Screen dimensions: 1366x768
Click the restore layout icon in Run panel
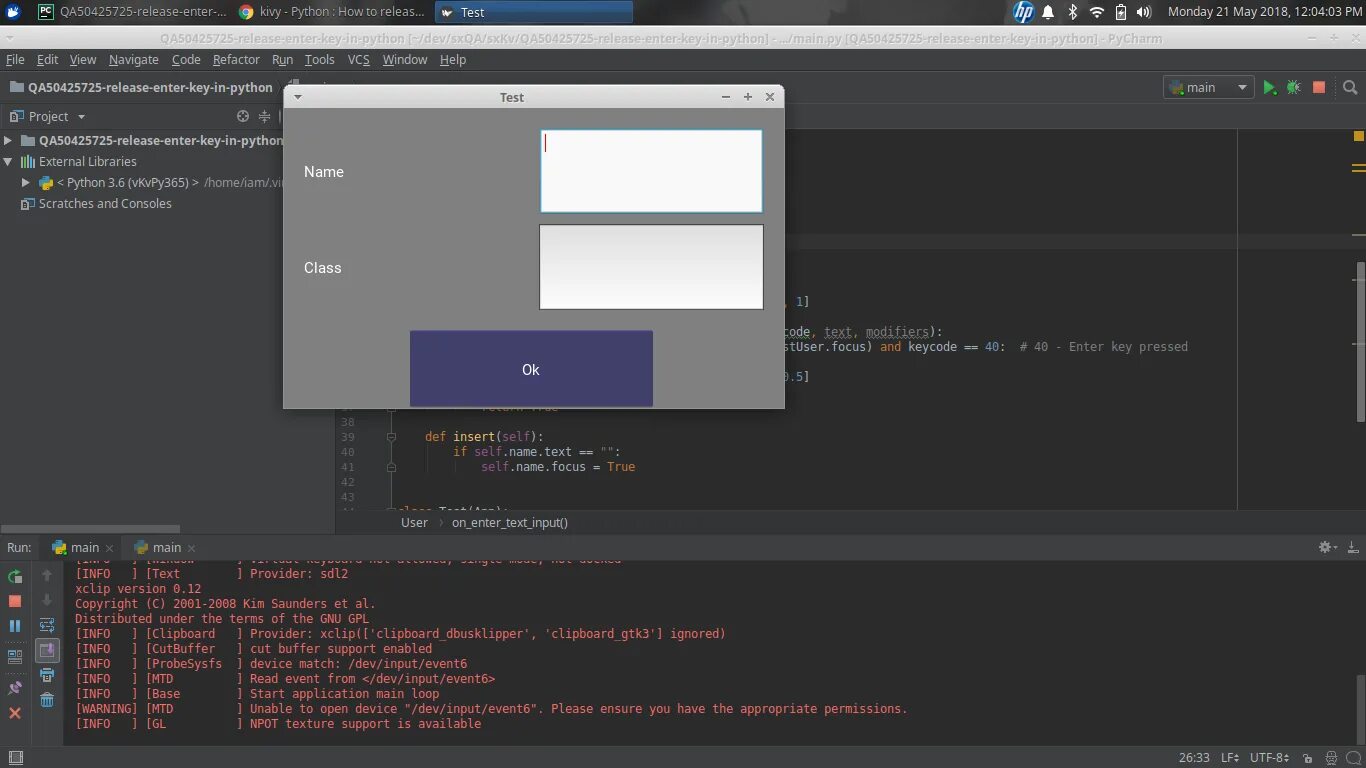pos(15,657)
